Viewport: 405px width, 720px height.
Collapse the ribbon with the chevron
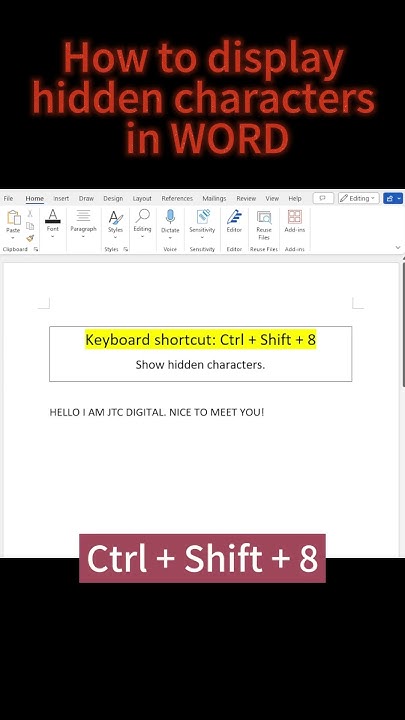pyautogui.click(x=398, y=248)
